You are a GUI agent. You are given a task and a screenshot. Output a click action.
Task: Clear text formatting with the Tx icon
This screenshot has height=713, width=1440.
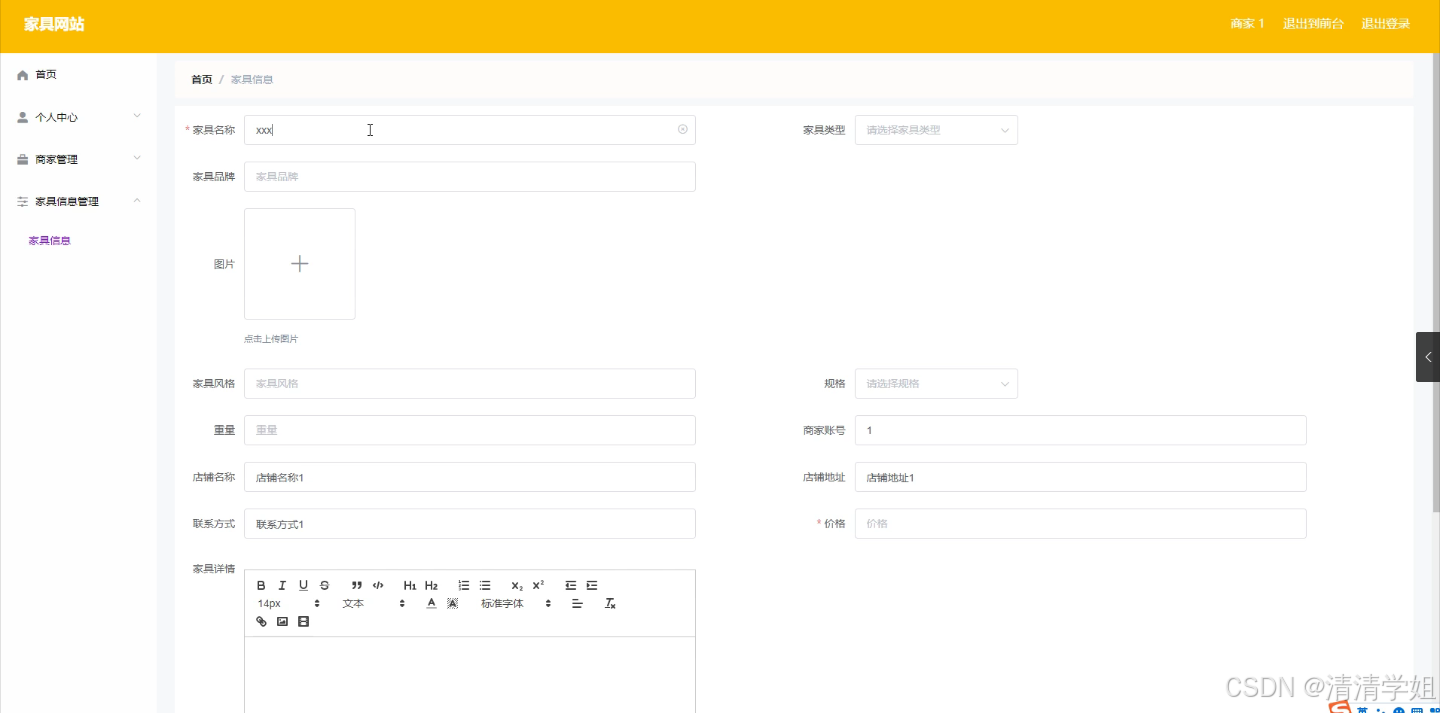[610, 604]
